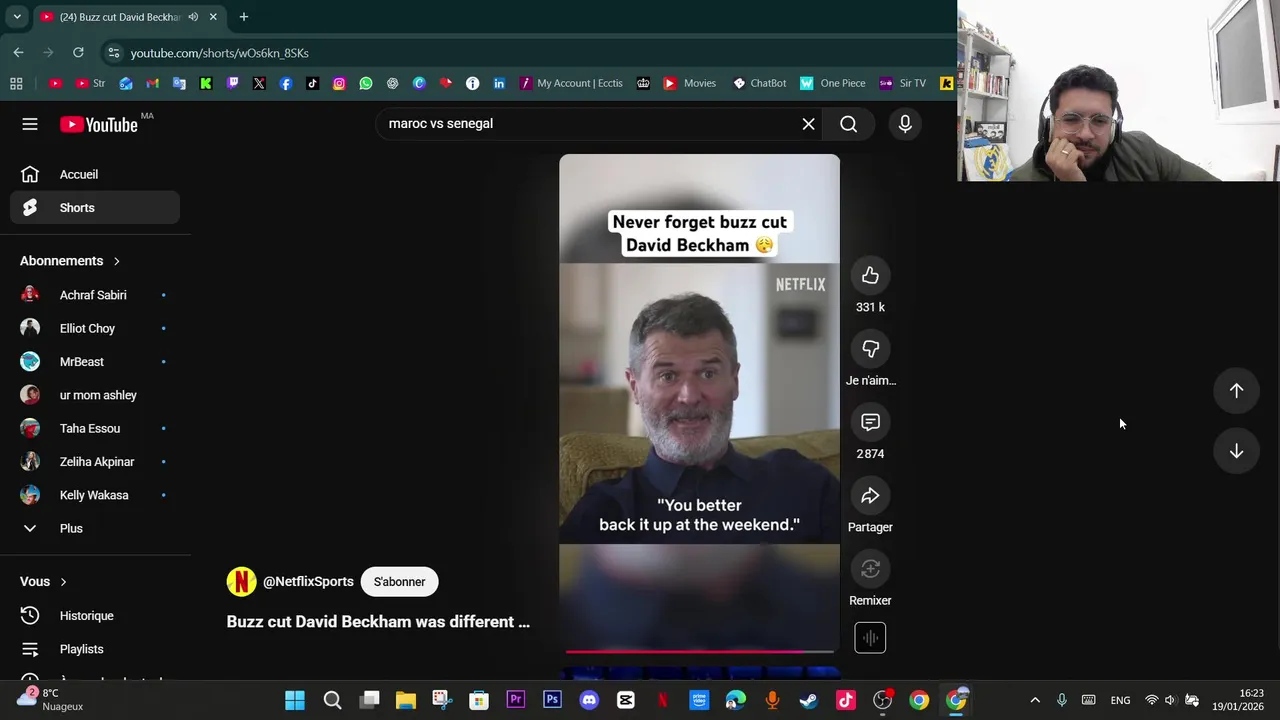The image size is (1280, 720).
Task: Expand the Abonnements section chevron
Action: pos(116,261)
